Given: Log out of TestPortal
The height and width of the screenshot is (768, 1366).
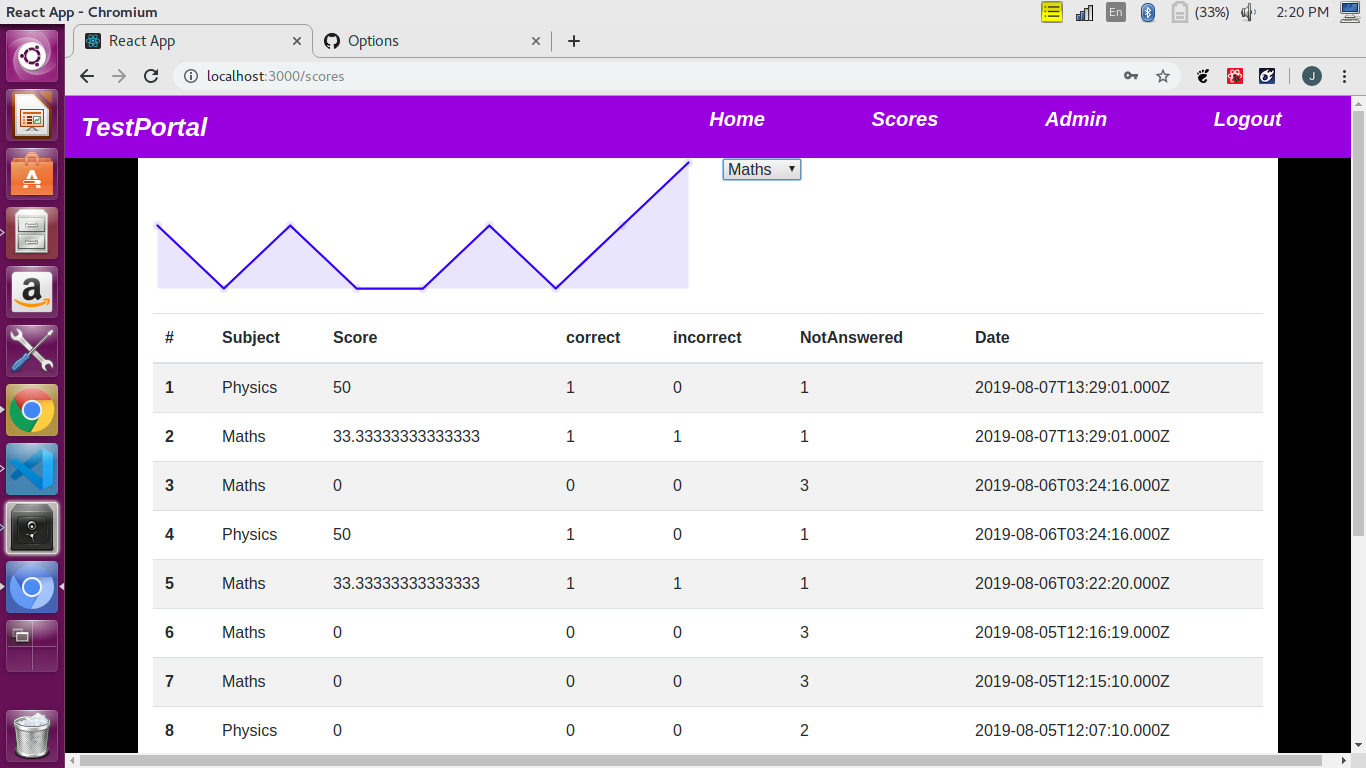Looking at the screenshot, I should pyautogui.click(x=1247, y=119).
